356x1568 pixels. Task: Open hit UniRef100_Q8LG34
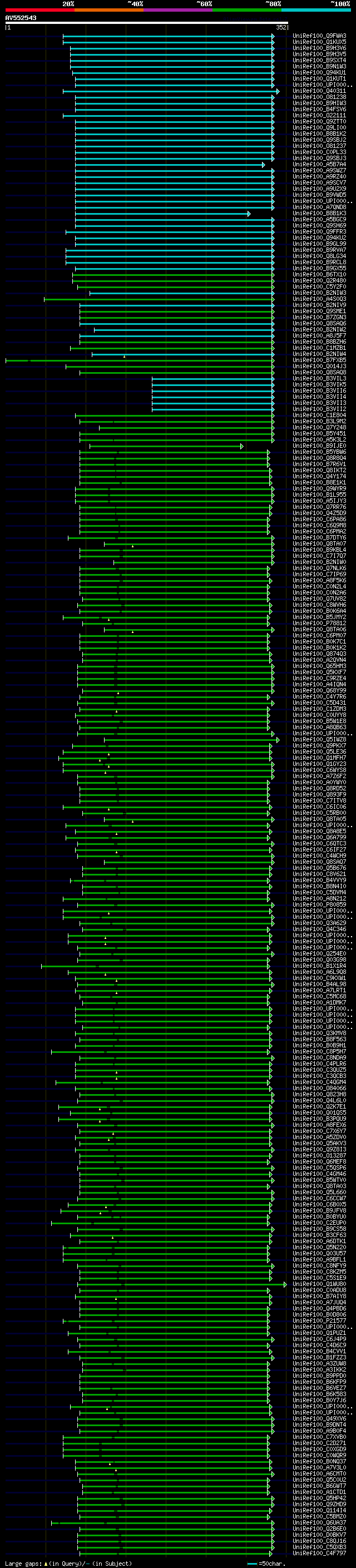click(319, 256)
